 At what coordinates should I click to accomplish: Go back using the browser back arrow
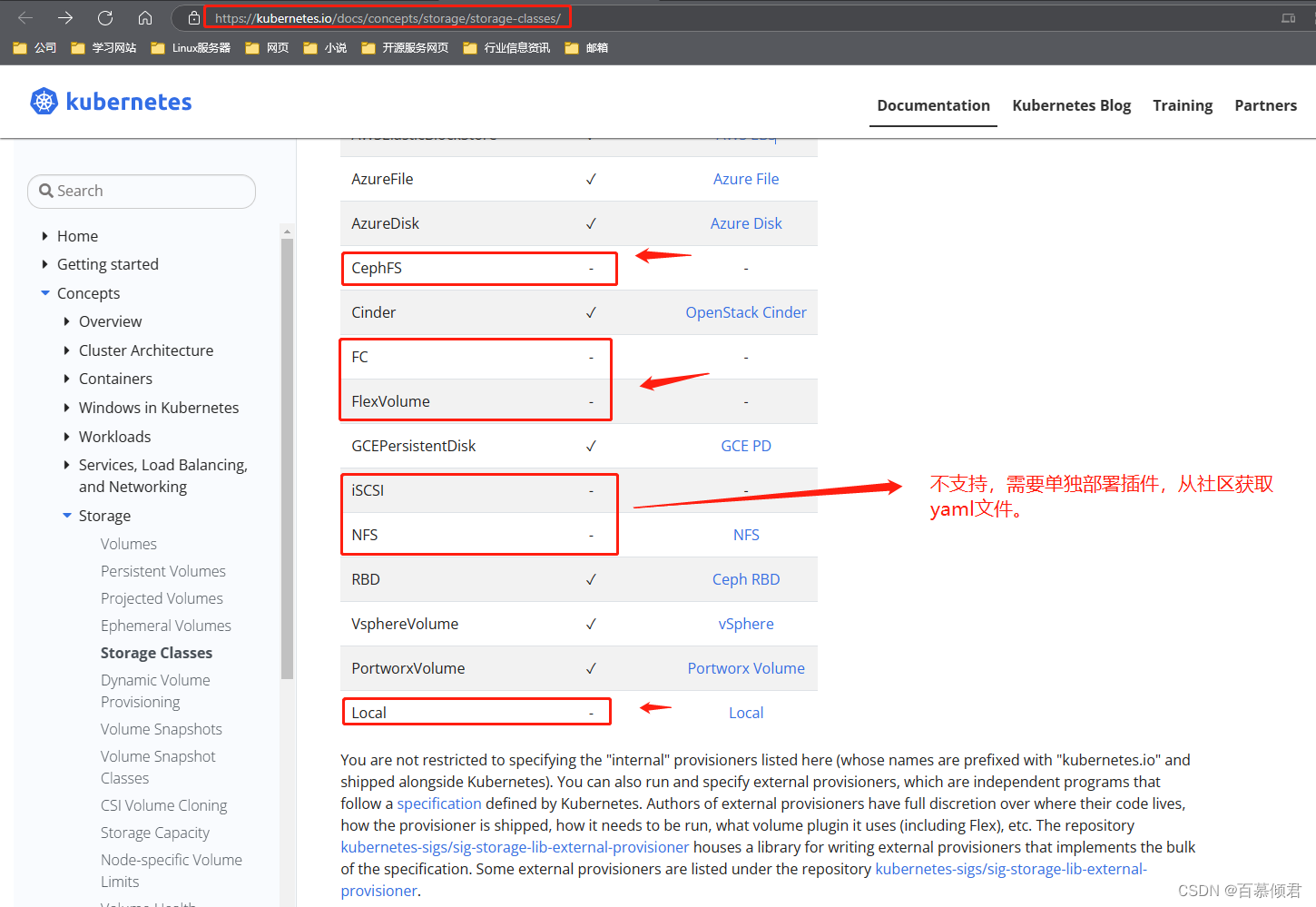click(25, 18)
